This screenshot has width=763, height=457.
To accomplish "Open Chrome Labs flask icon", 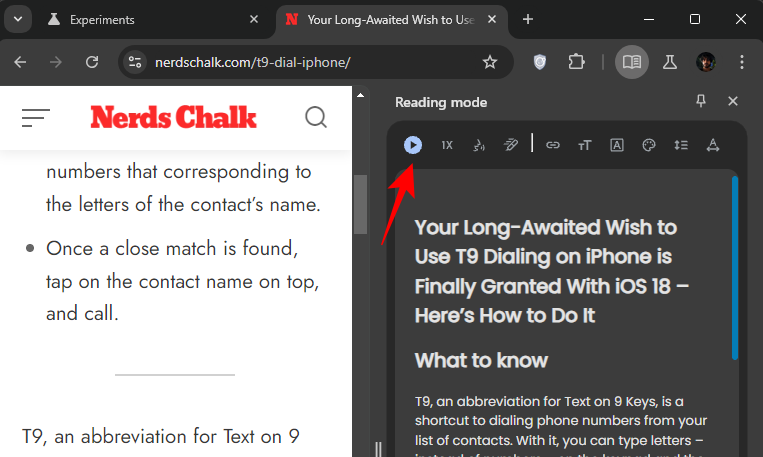I will pyautogui.click(x=670, y=62).
